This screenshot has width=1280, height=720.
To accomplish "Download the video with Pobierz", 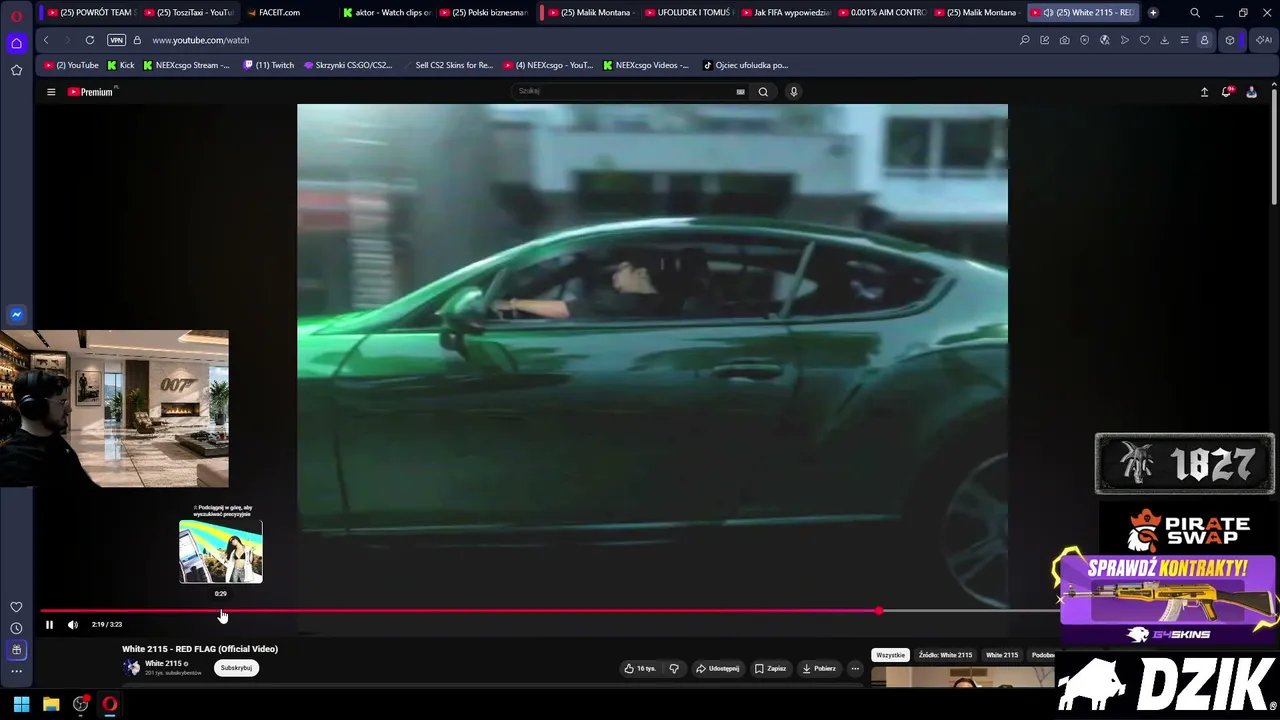I will (818, 668).
